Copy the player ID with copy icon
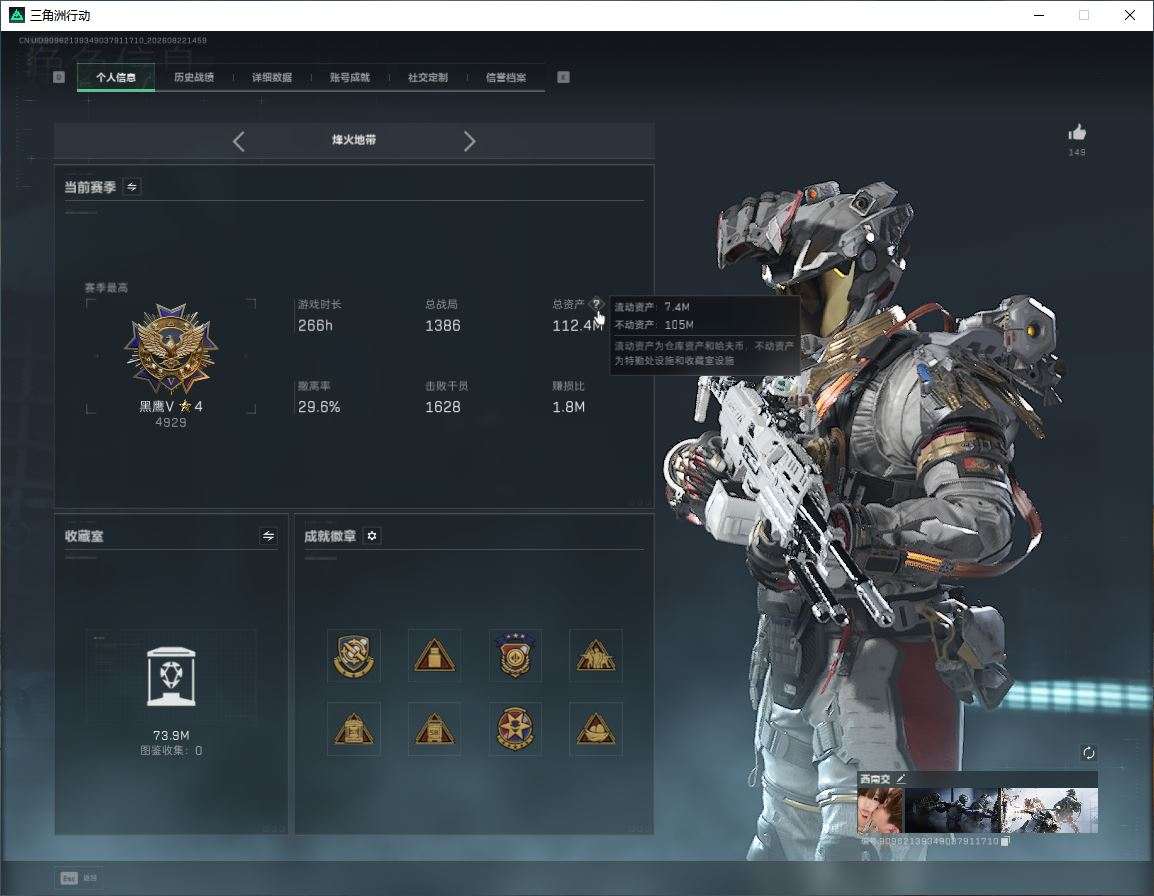 point(1005,841)
